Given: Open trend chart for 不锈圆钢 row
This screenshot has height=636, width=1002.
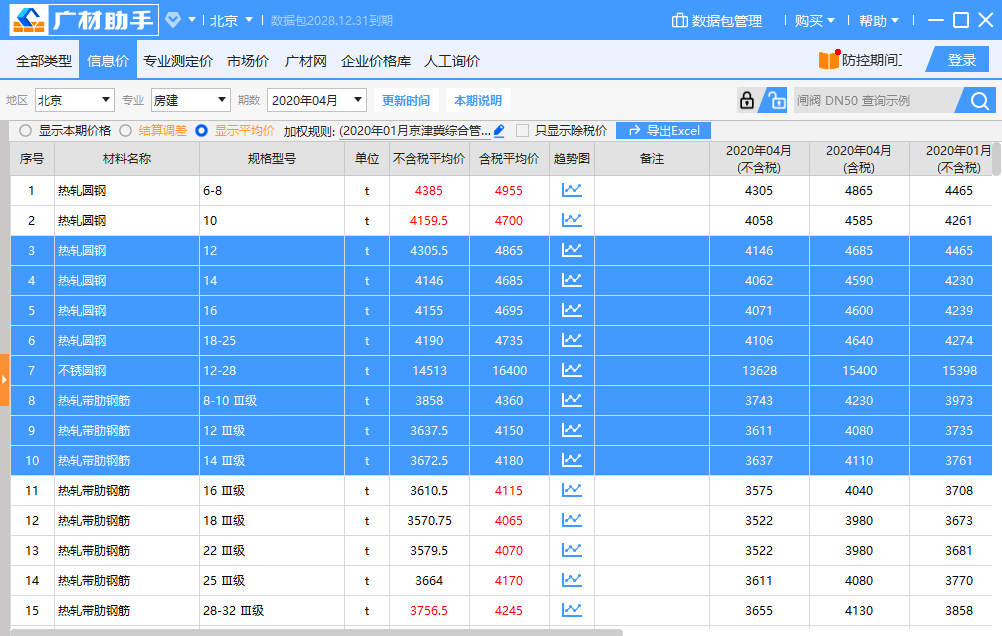Looking at the screenshot, I should coord(571,370).
